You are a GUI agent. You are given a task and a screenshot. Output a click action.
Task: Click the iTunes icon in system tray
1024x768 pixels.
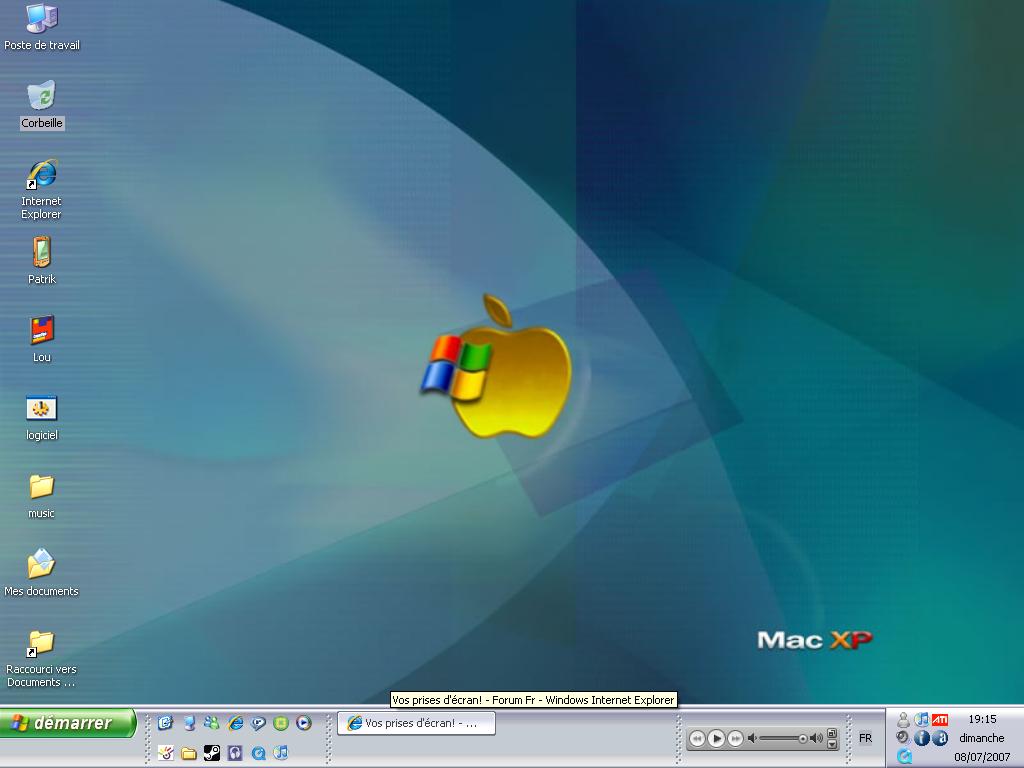point(921,720)
